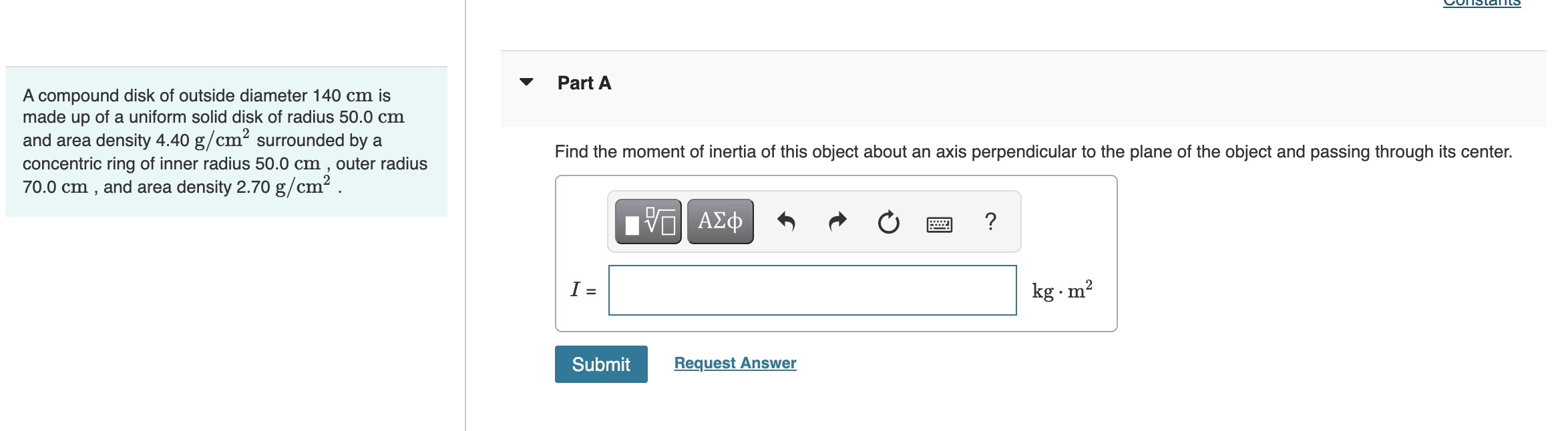Click the compound disk problem statement

pyautogui.click(x=226, y=141)
